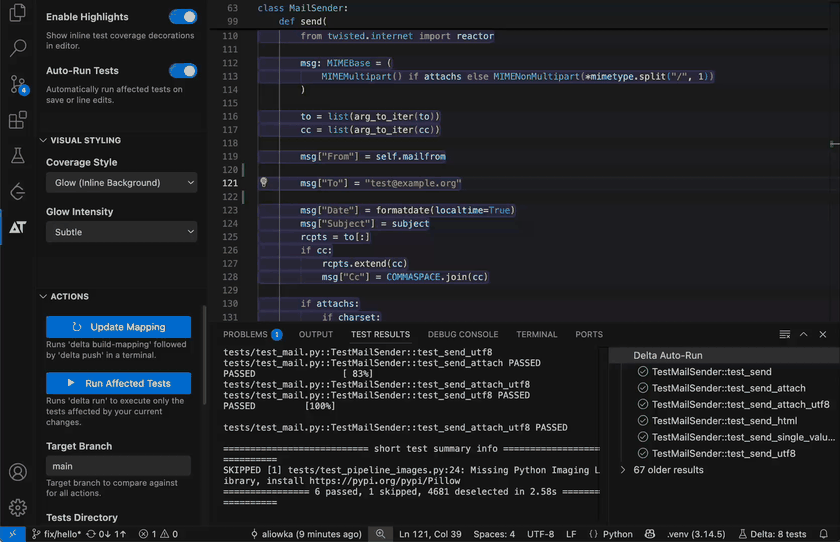Toggle Auto-Run Tests switch
Screen dimensions: 840x542
pos(183,71)
